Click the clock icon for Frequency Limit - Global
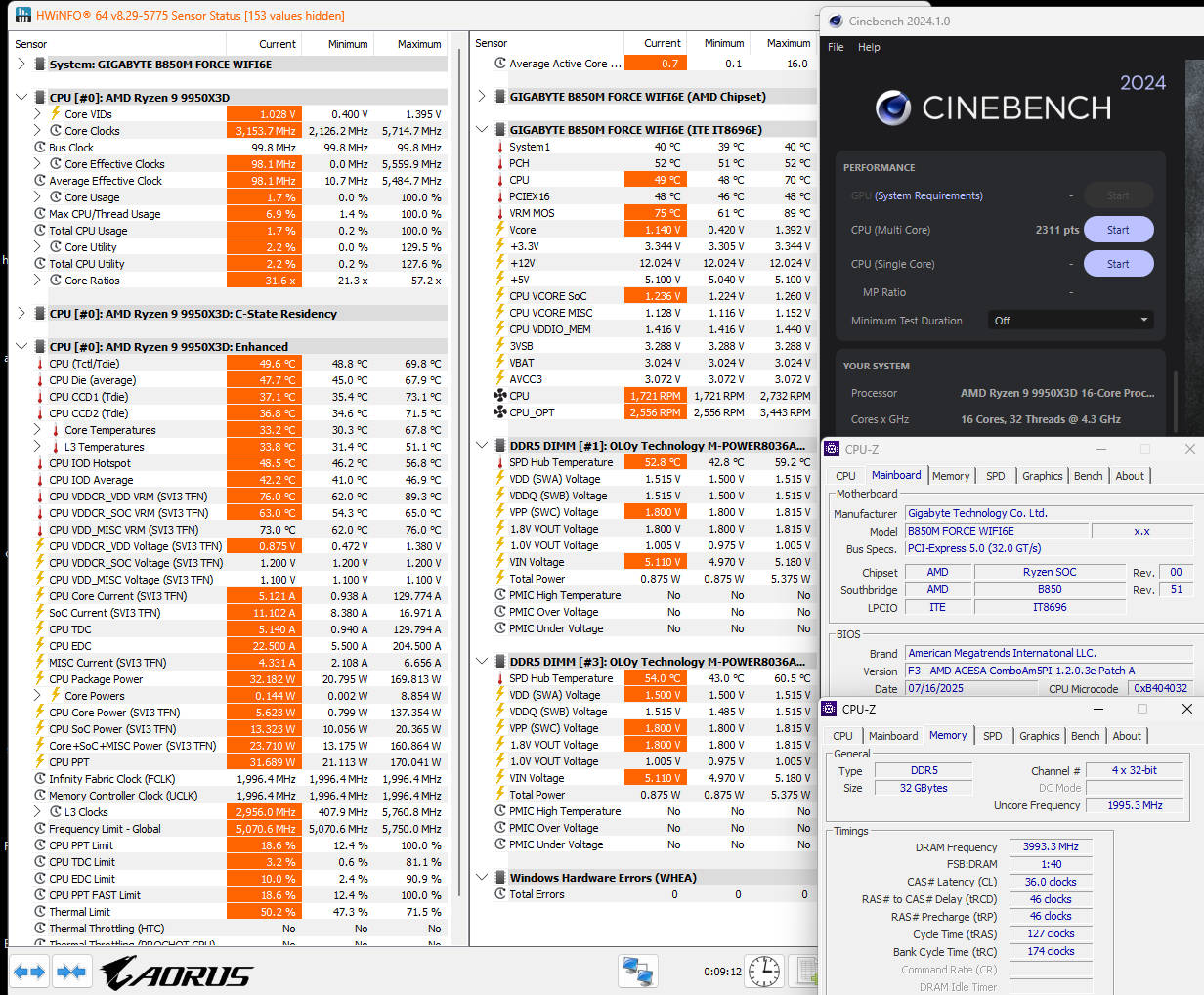 pos(40,829)
